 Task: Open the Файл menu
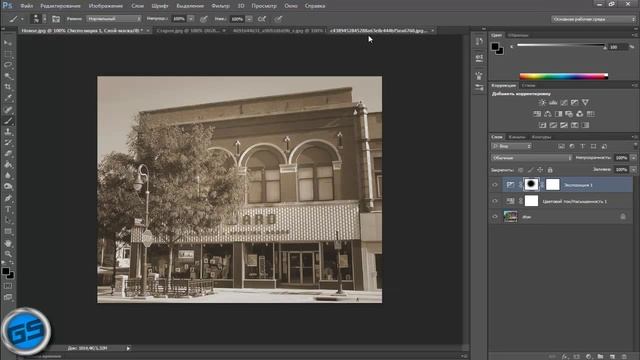[x=27, y=6]
